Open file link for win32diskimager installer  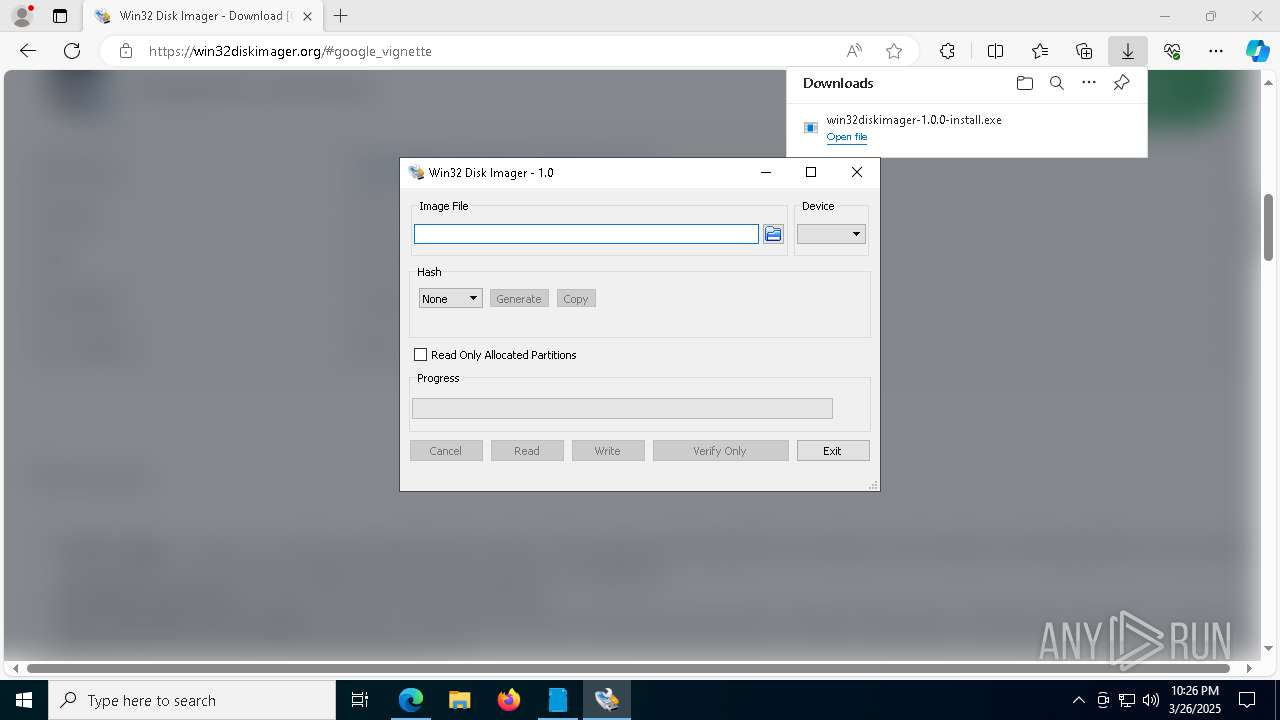pyautogui.click(x=847, y=137)
